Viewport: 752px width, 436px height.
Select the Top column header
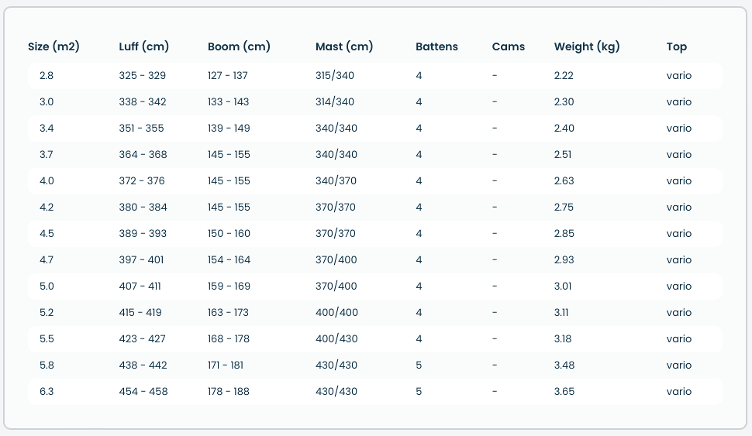click(677, 47)
